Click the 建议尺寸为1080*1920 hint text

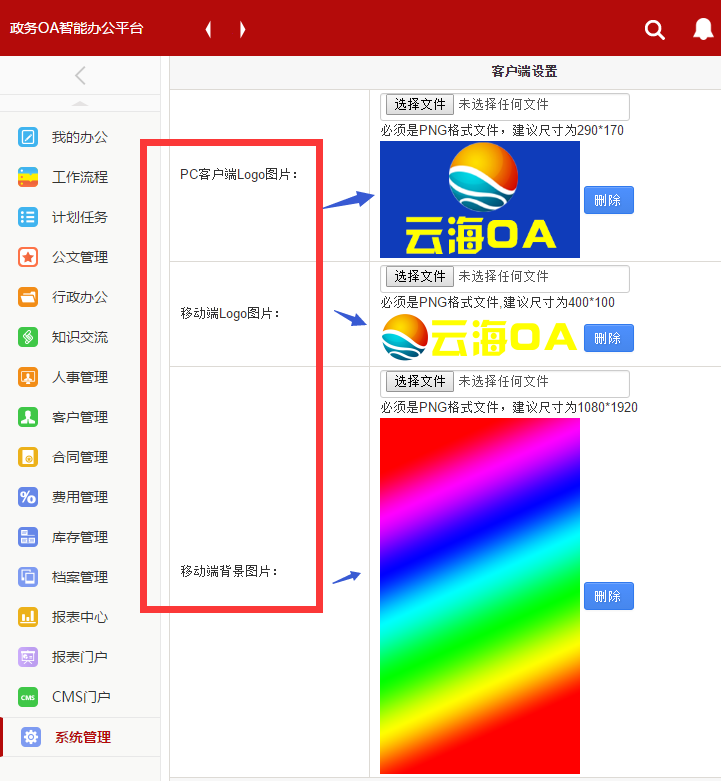[x=575, y=407]
